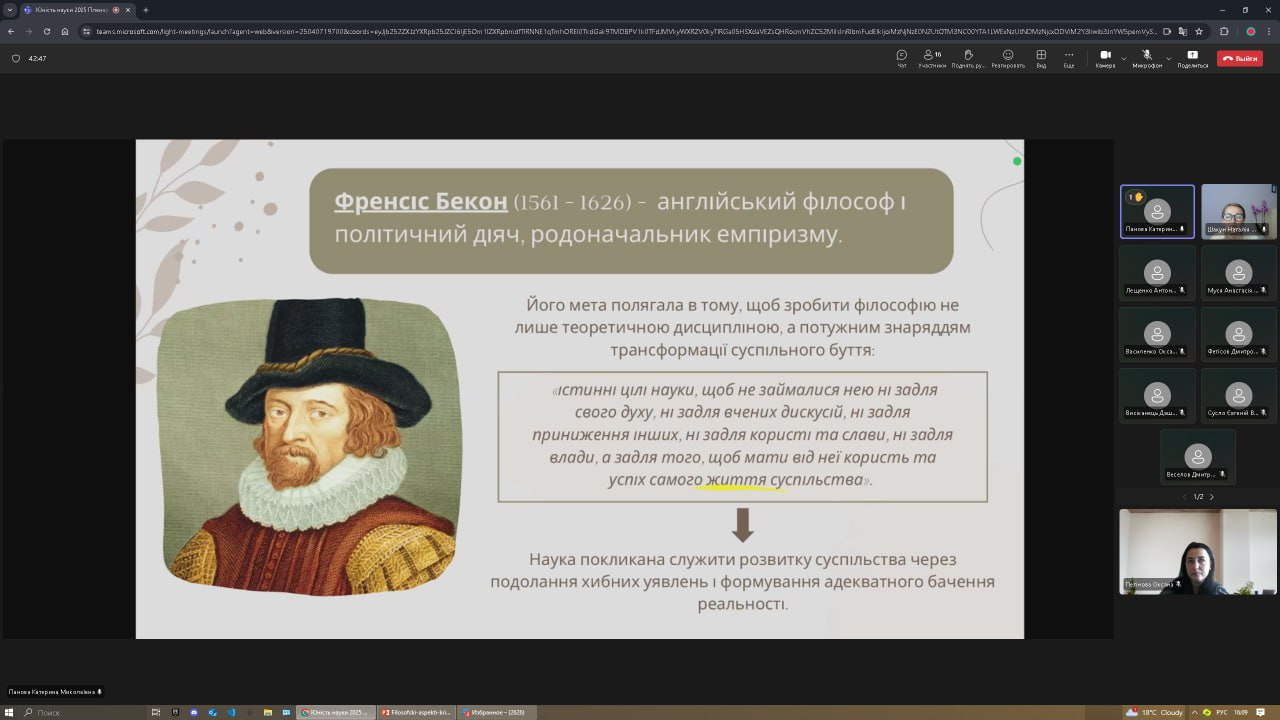The height and width of the screenshot is (720, 1280).
Task: Expand the microphone options dropdown arrow
Action: [x=1168, y=58]
